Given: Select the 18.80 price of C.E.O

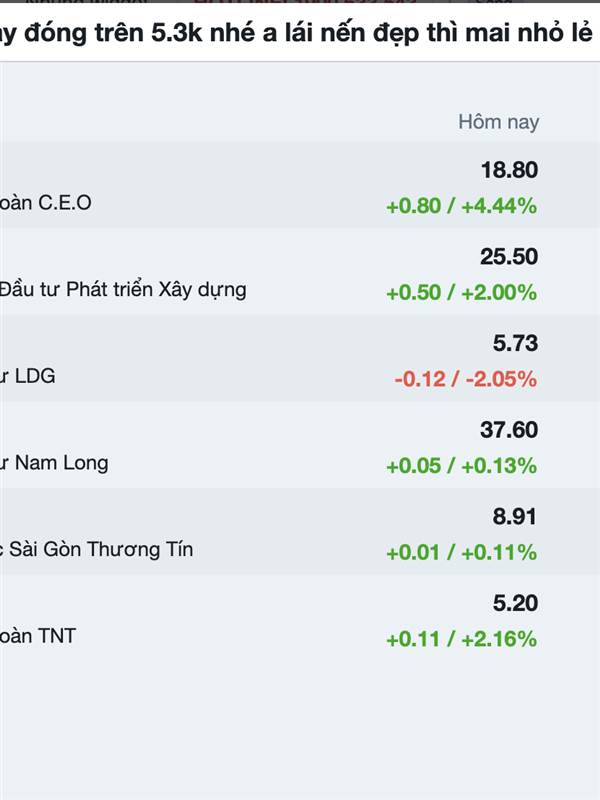Looking at the screenshot, I should (509, 170).
